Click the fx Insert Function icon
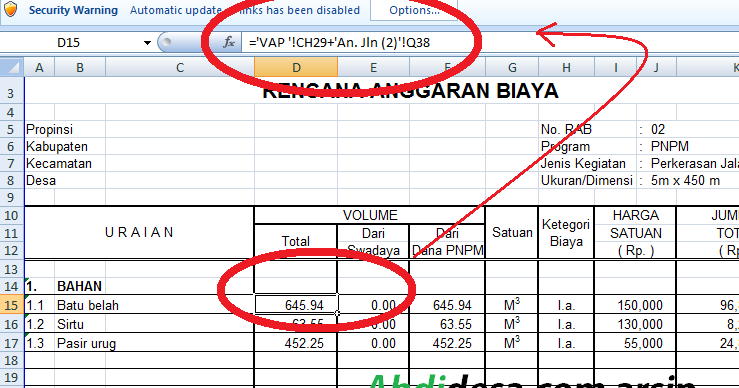Image resolution: width=739 pixels, height=388 pixels. pos(229,42)
